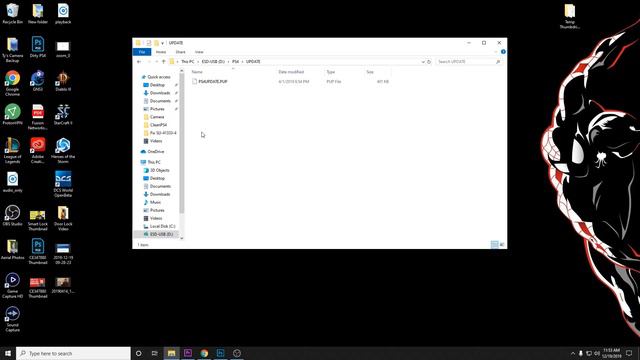640x360 pixels.
Task: Expand the ribbon chevron
Action: pos(496,52)
